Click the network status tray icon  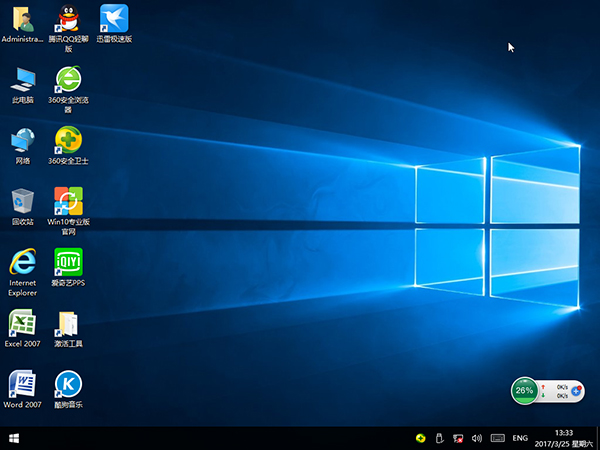point(458,438)
